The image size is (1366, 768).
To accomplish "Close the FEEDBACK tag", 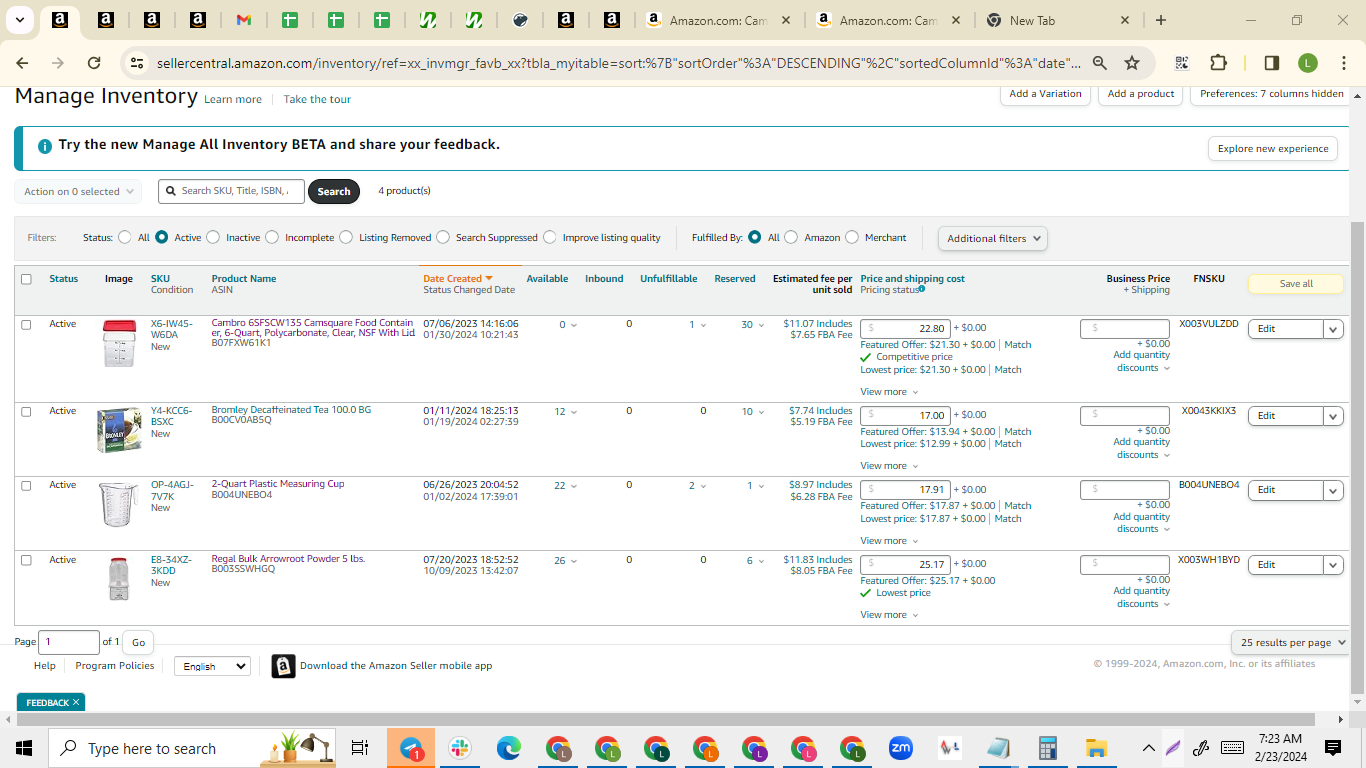I will pos(76,702).
